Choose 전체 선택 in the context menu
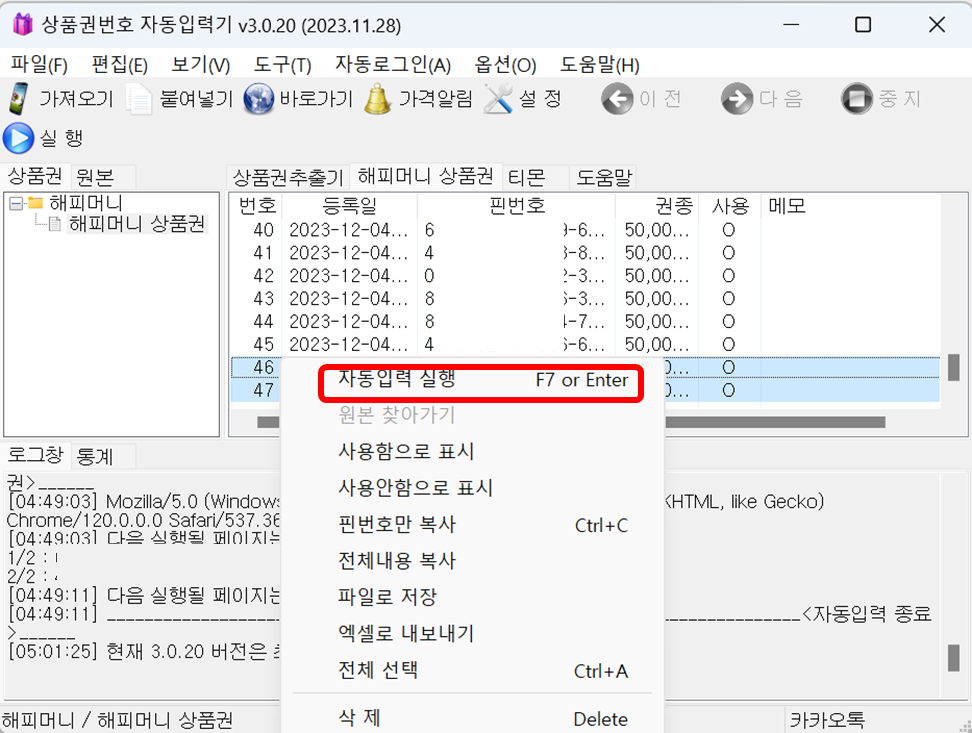The height and width of the screenshot is (733, 972). point(472,670)
